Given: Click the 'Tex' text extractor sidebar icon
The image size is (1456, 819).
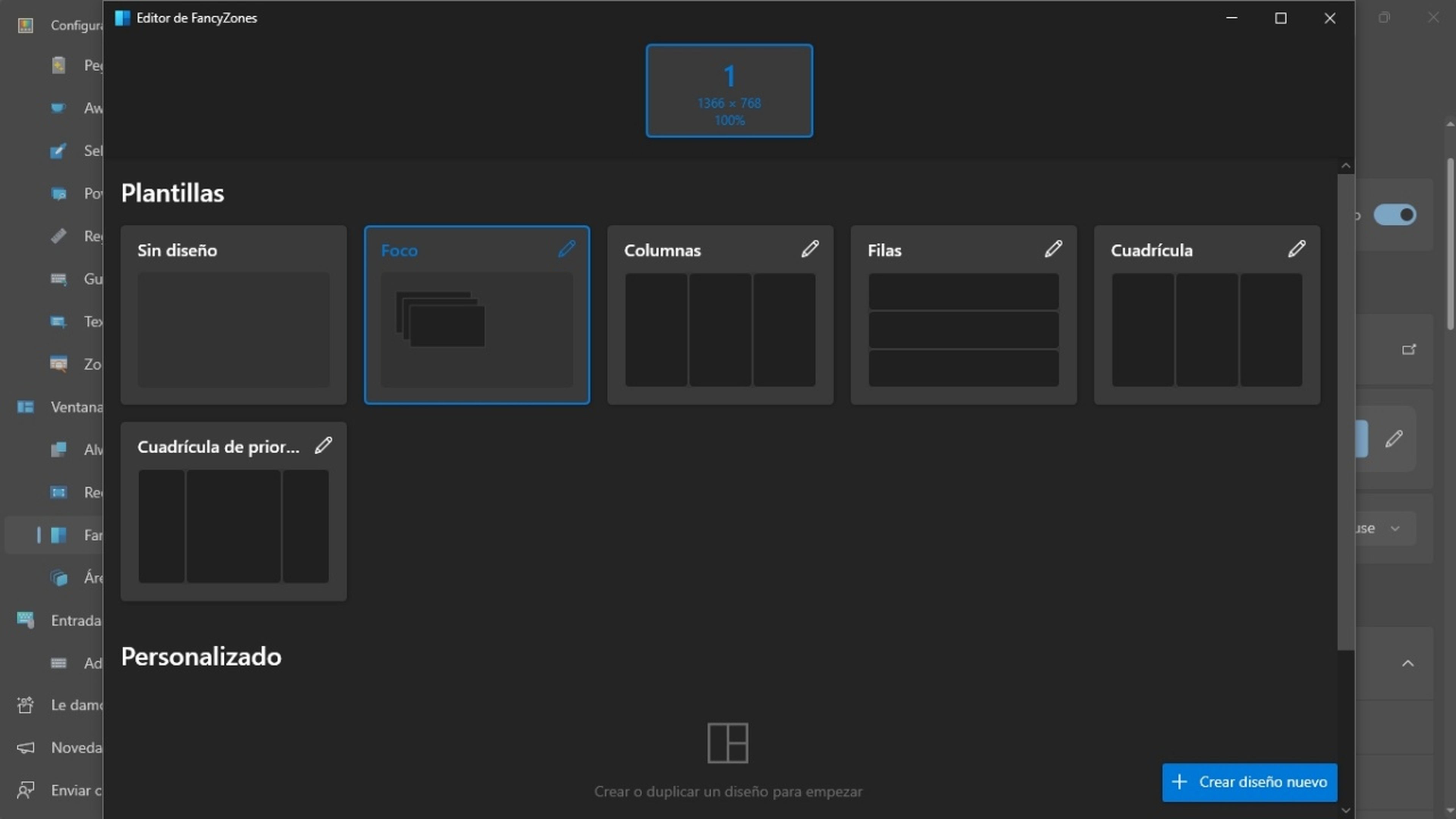Looking at the screenshot, I should (x=58, y=322).
